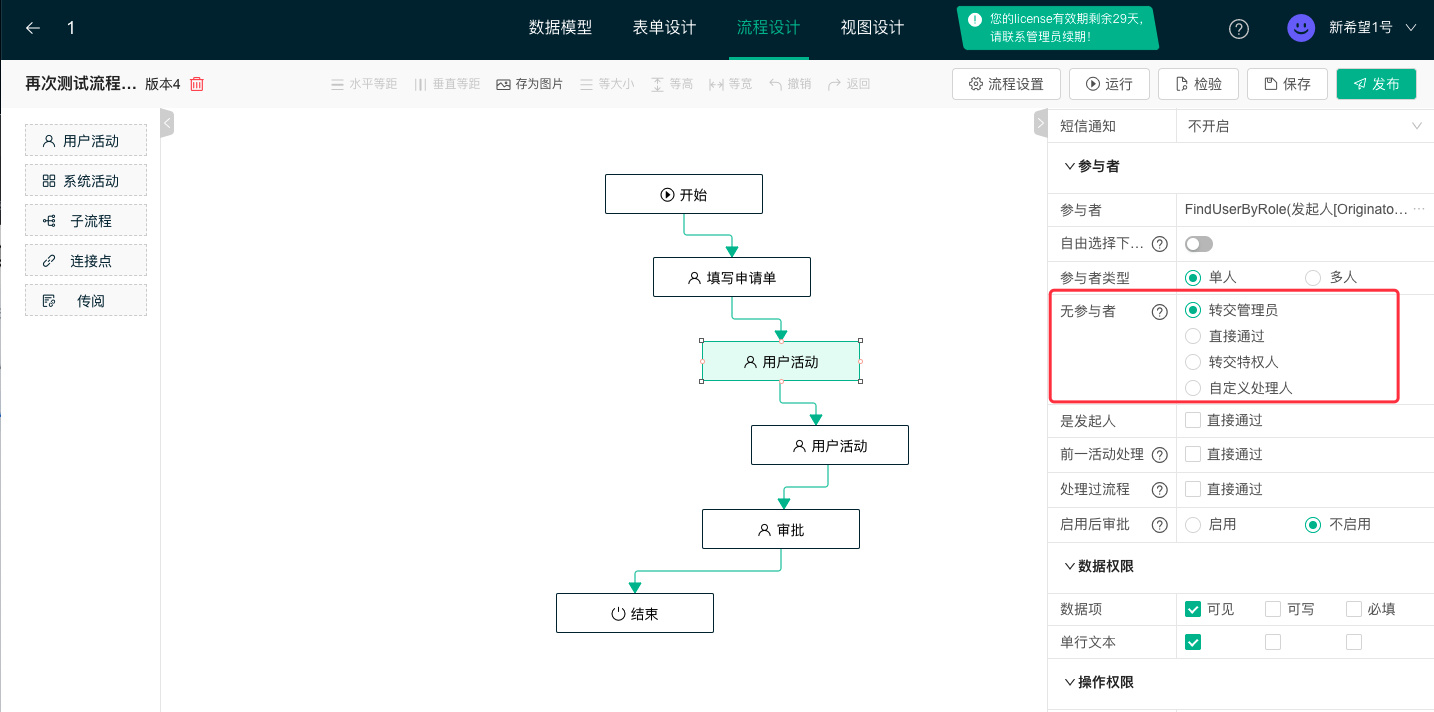Image resolution: width=1434 pixels, height=712 pixels.
Task: Open user menu chevron beside 新希望1号
Action: (x=1411, y=28)
